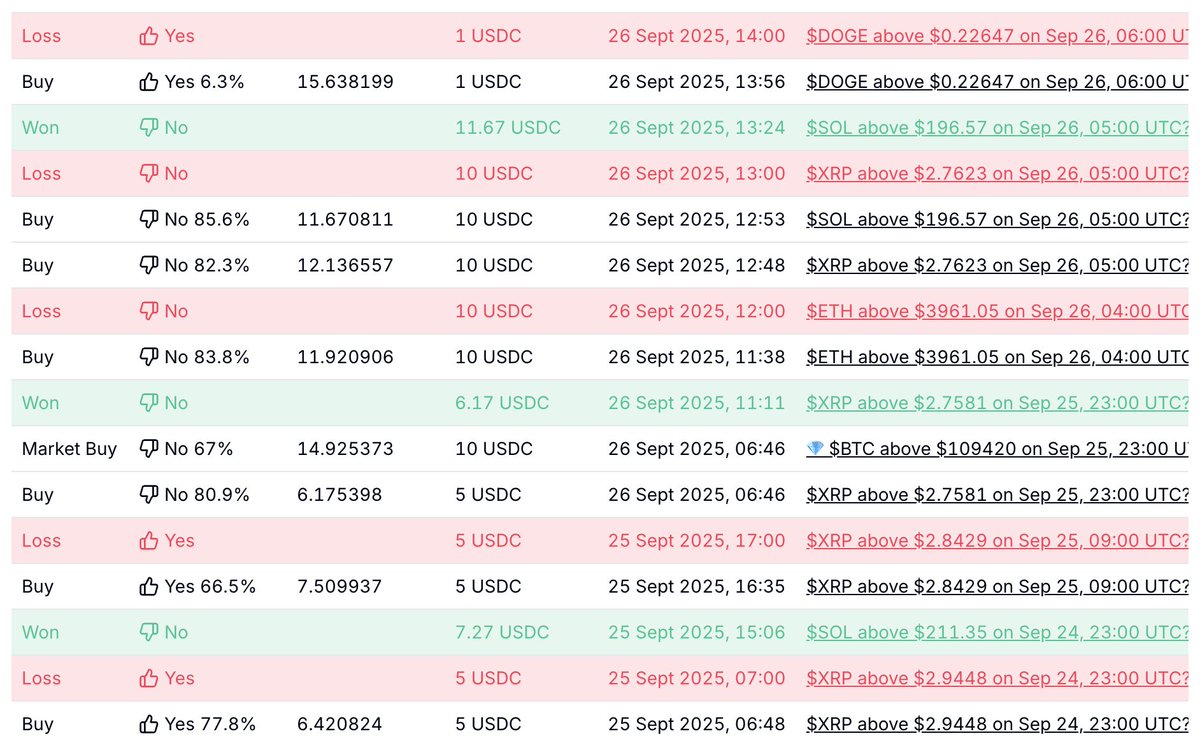Click the Loss label in the 12:00 row
This screenshot has height=743, width=1200.
(x=41, y=312)
